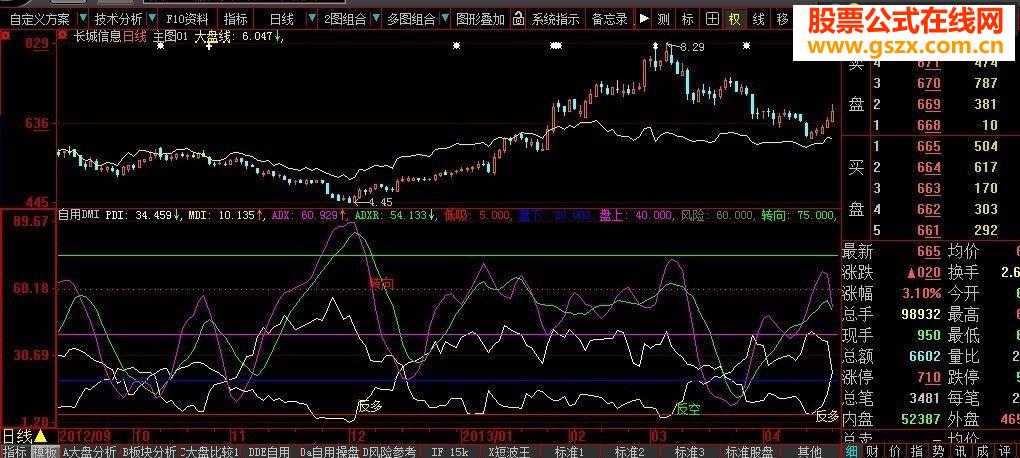Select the A大盘分析 template tab
Viewport: 1020px width, 458px height.
tap(89, 451)
